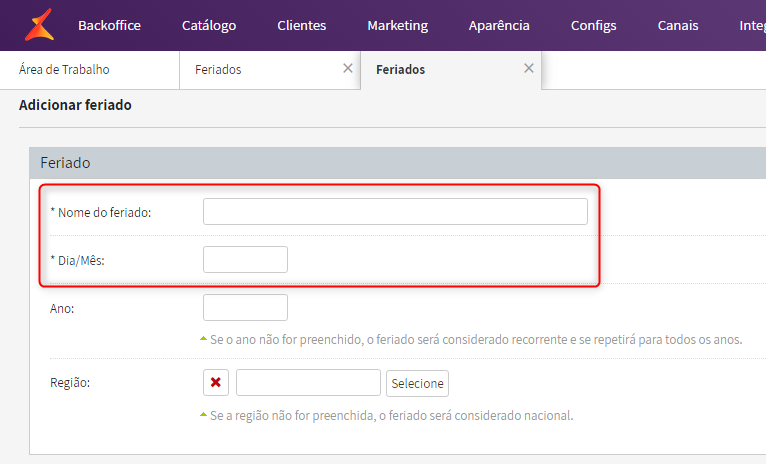Close the active Feriados tab

point(529,68)
